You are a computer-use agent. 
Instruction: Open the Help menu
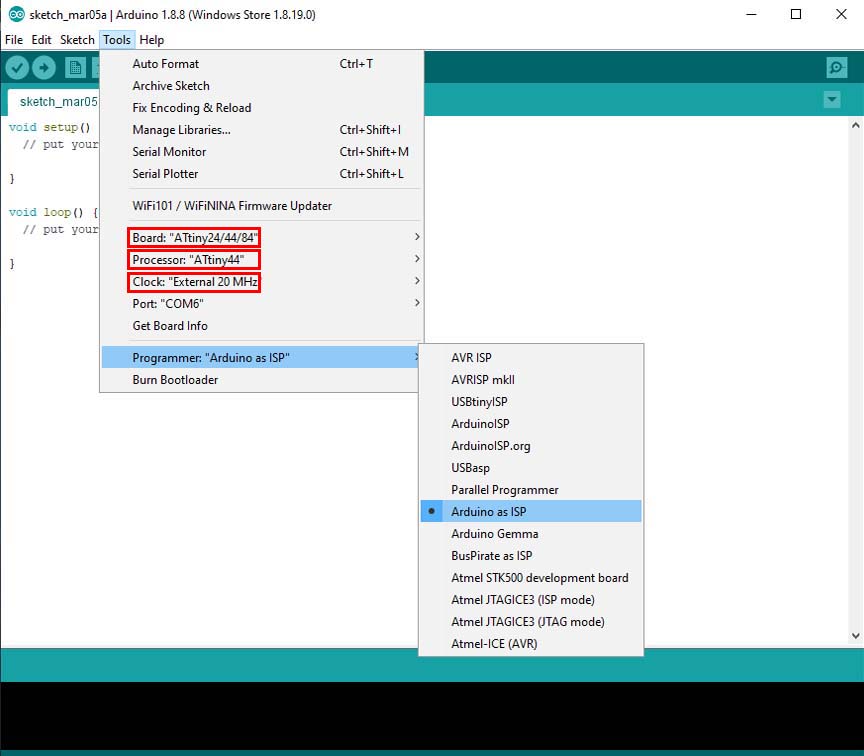[x=152, y=40]
